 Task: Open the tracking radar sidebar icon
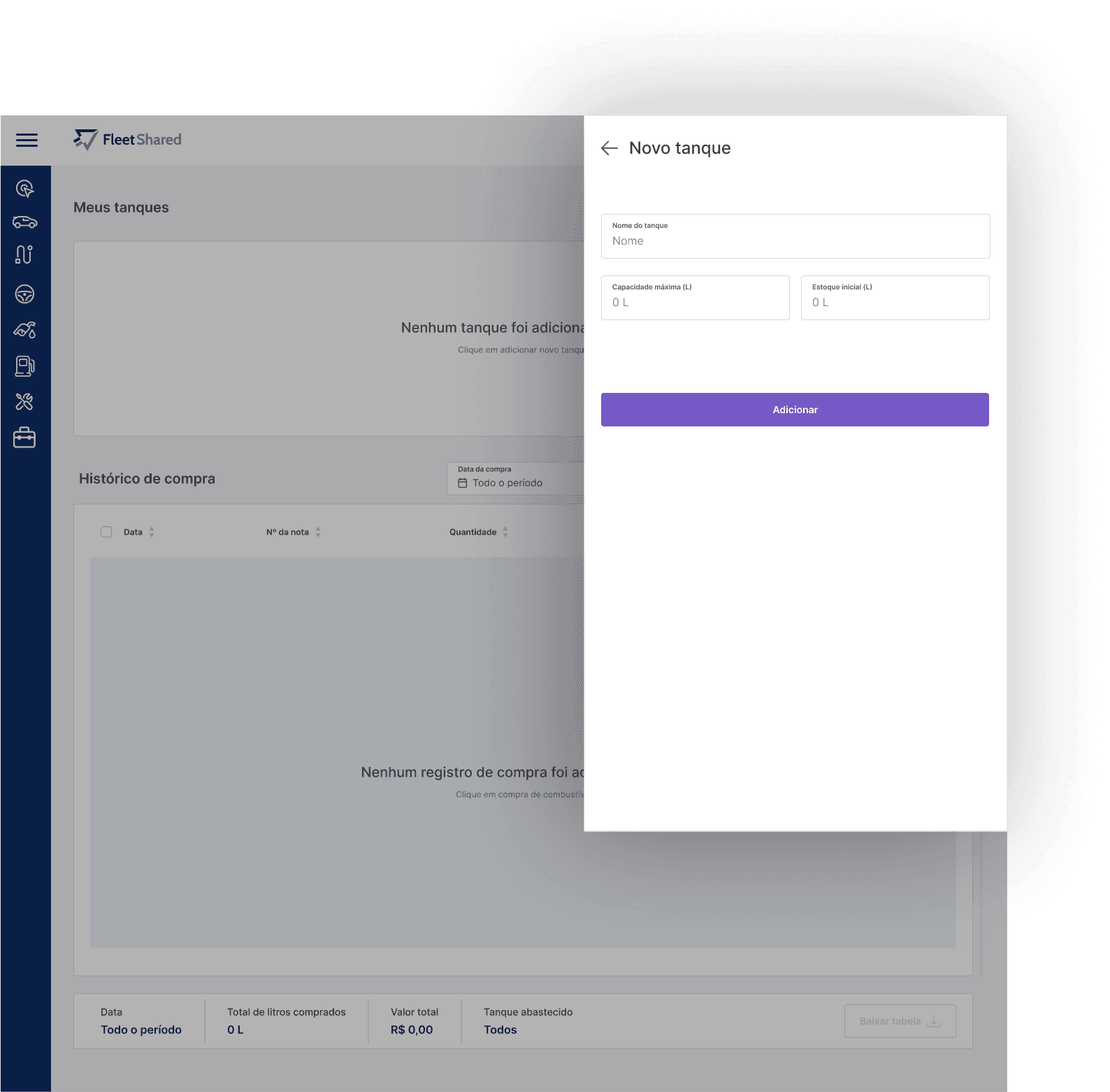pyautogui.click(x=24, y=189)
